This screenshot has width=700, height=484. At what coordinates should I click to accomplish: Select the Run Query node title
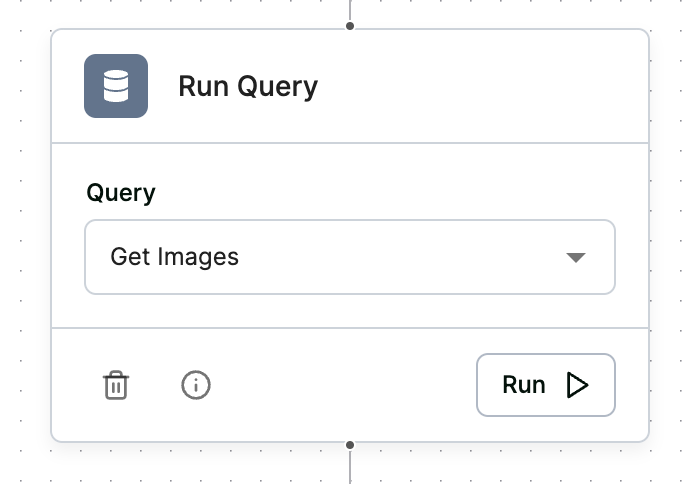coord(247,86)
